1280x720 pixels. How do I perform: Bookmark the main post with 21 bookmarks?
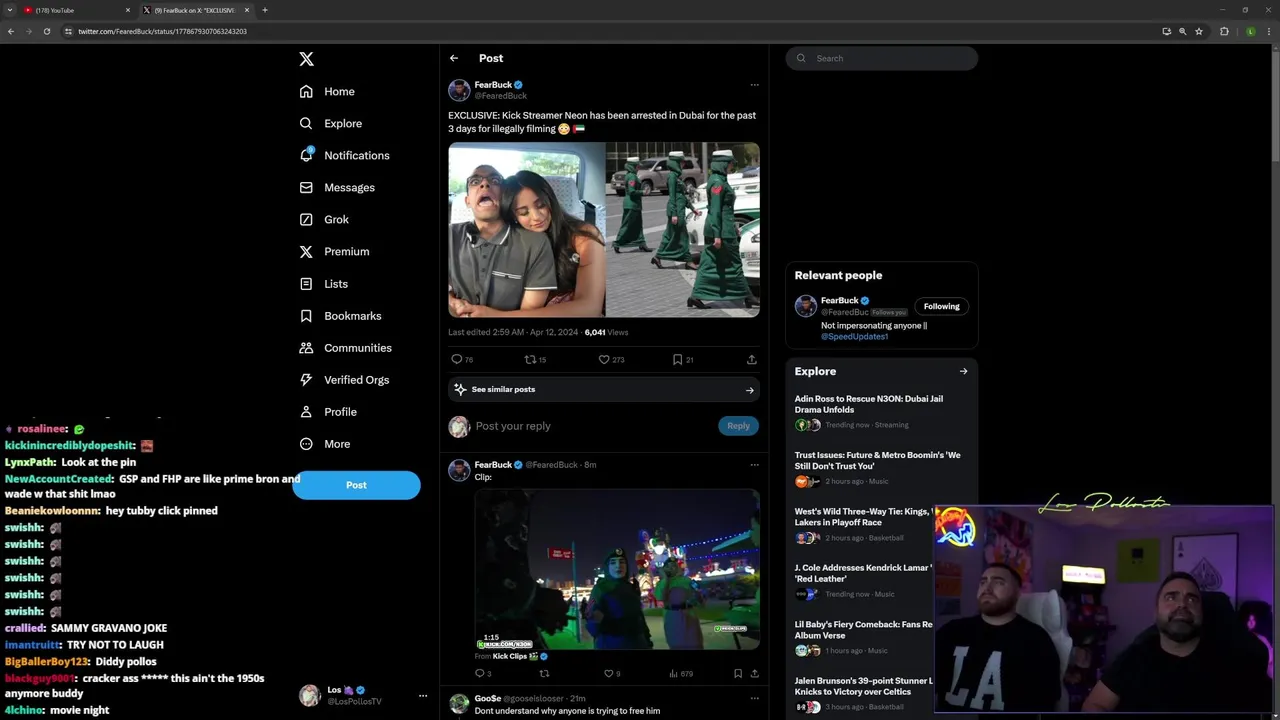point(677,359)
